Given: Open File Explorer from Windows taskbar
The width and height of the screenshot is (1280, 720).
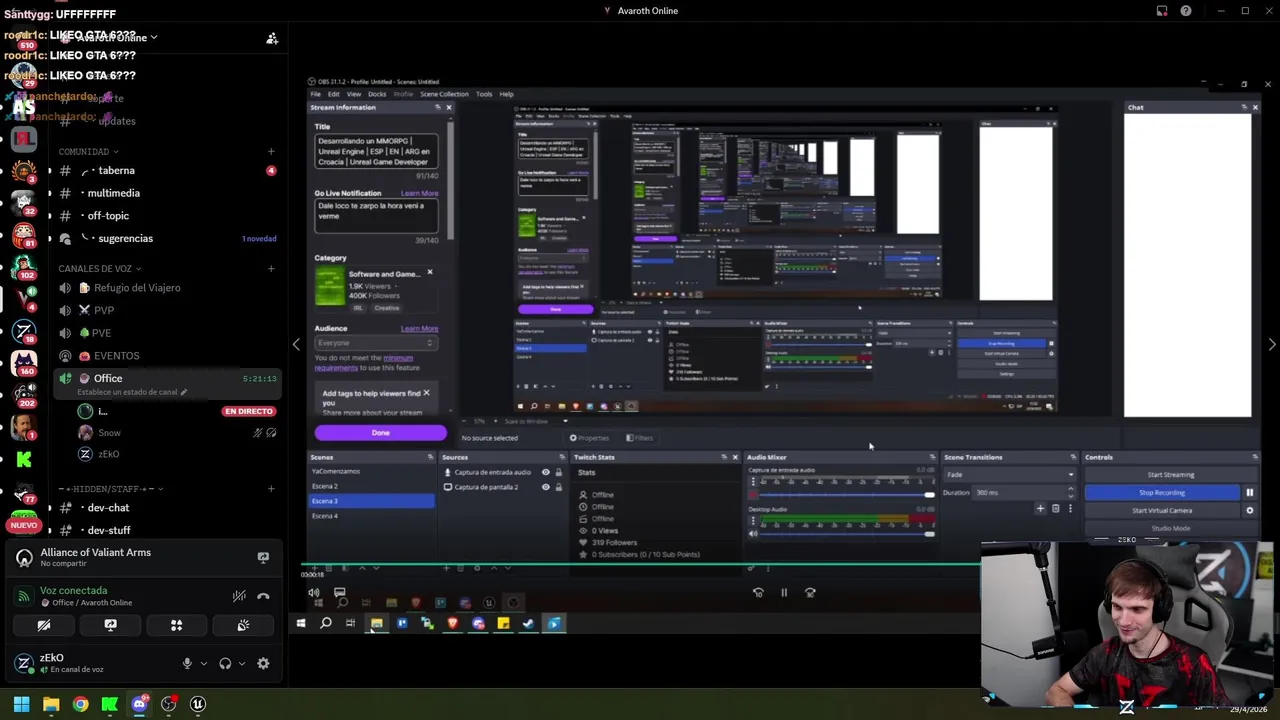Looking at the screenshot, I should 51,704.
